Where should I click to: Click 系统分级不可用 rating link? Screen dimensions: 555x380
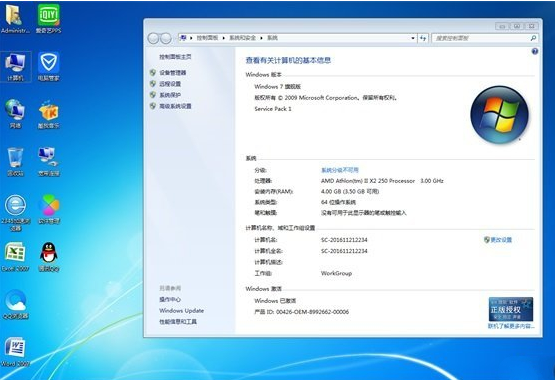340,170
